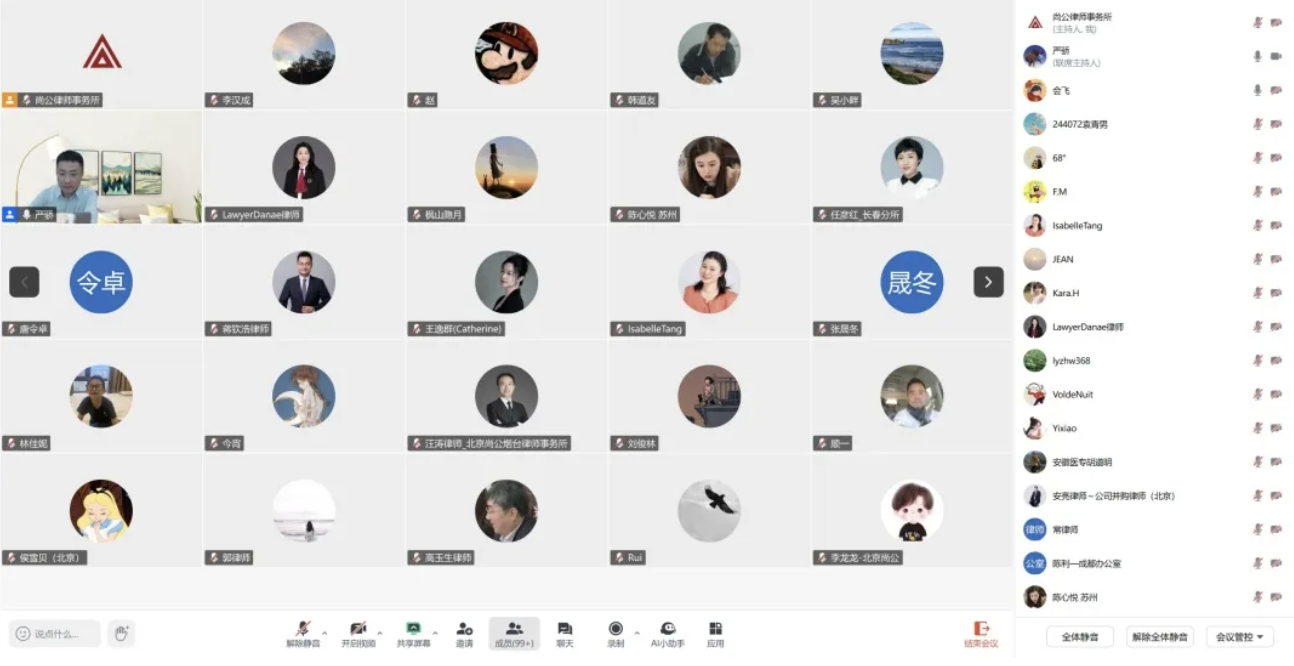Expand video options arrow beside Start Video
Screen dimensions: 1294x666
(379, 632)
